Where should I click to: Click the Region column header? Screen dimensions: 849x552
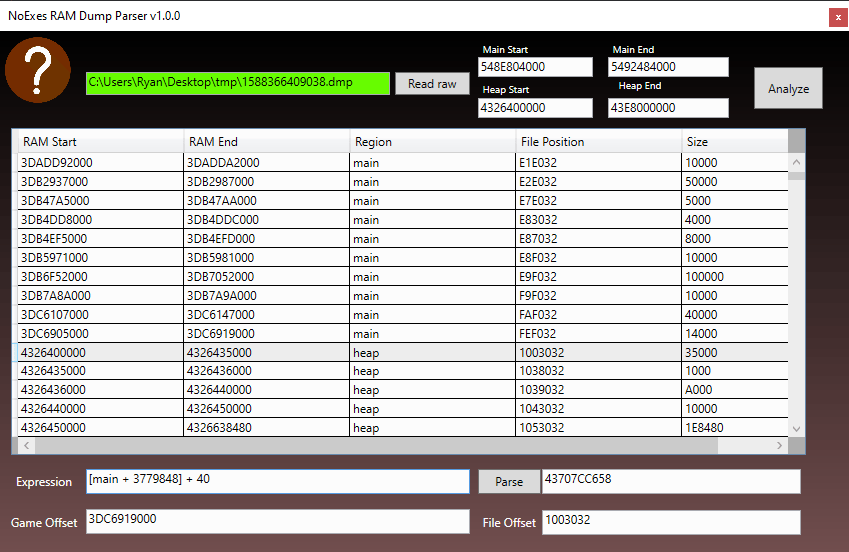click(x=432, y=141)
